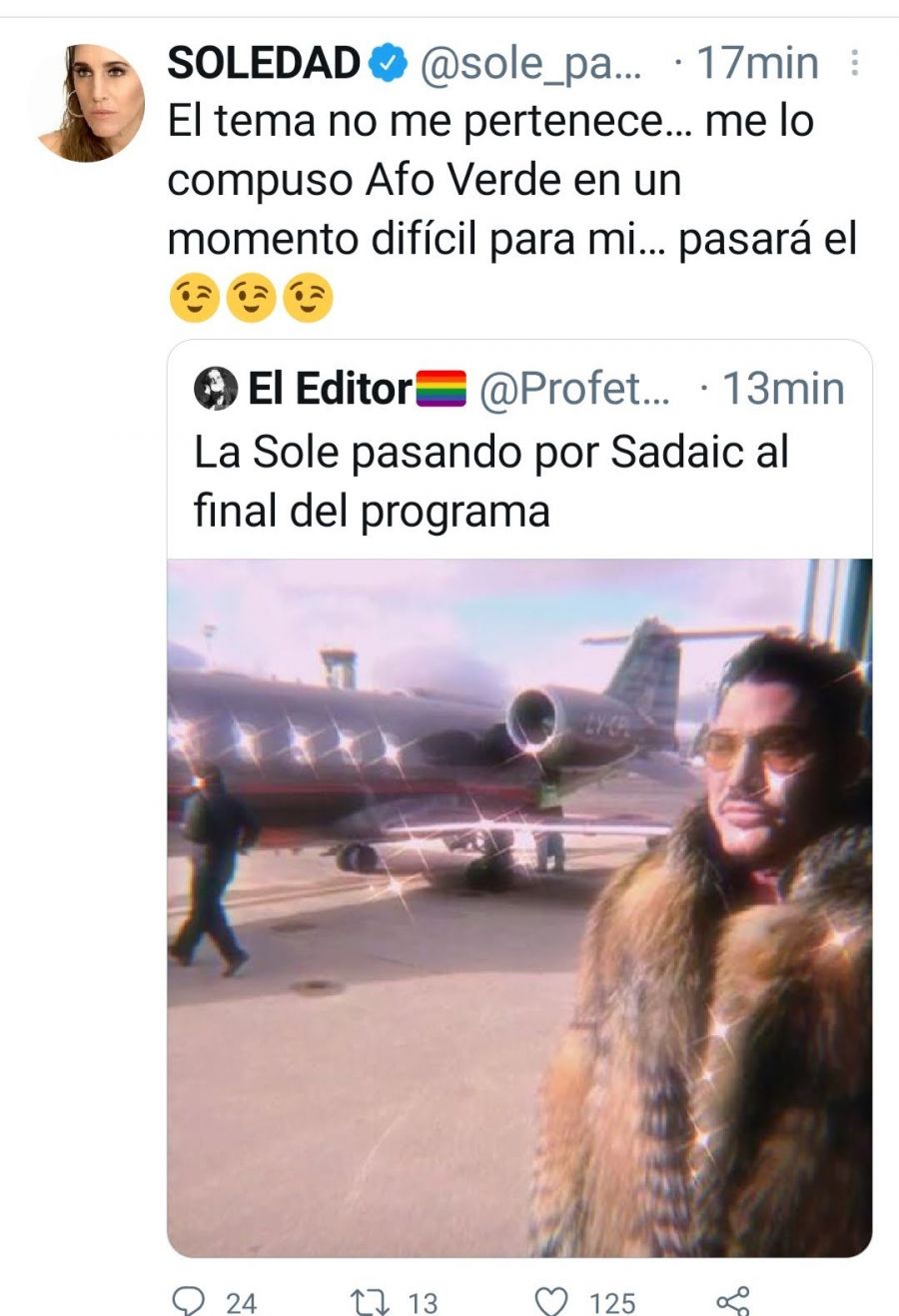Open the quoted tweet text about Sadaic
Viewport: 899px width, 1316px height.
tap(491, 482)
